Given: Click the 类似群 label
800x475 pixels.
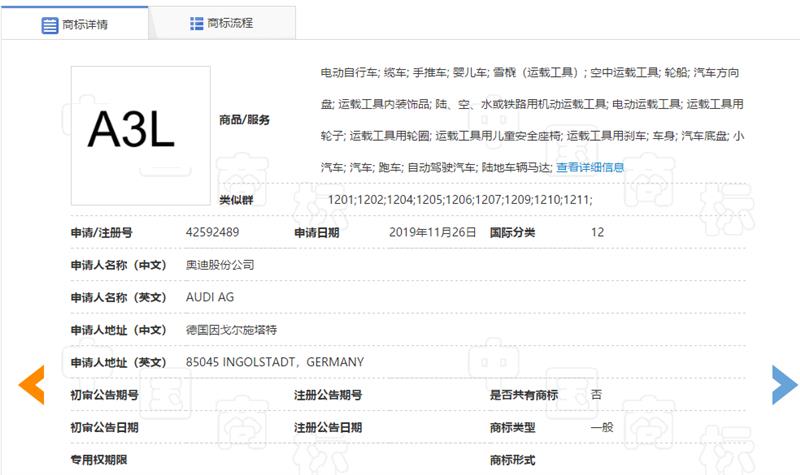Looking at the screenshot, I should [x=236, y=200].
